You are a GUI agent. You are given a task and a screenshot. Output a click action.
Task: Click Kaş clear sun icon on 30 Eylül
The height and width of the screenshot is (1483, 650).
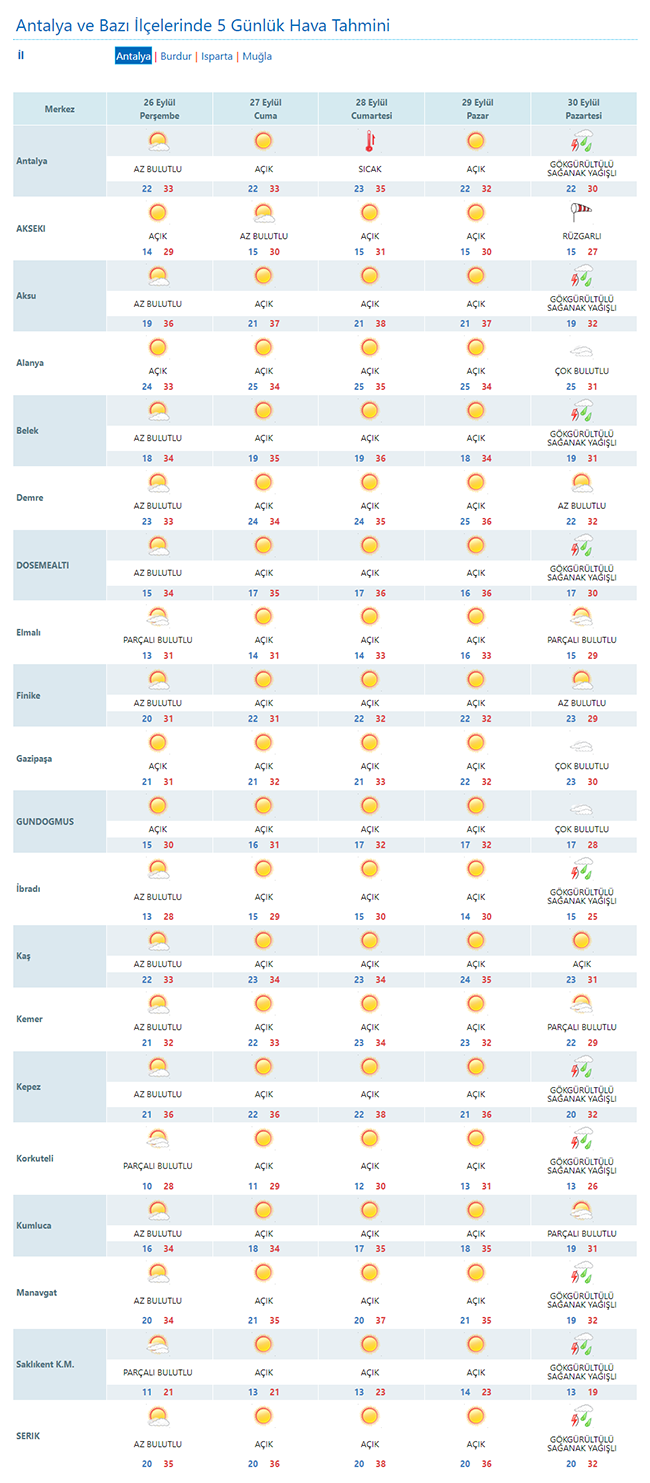pyautogui.click(x=582, y=940)
